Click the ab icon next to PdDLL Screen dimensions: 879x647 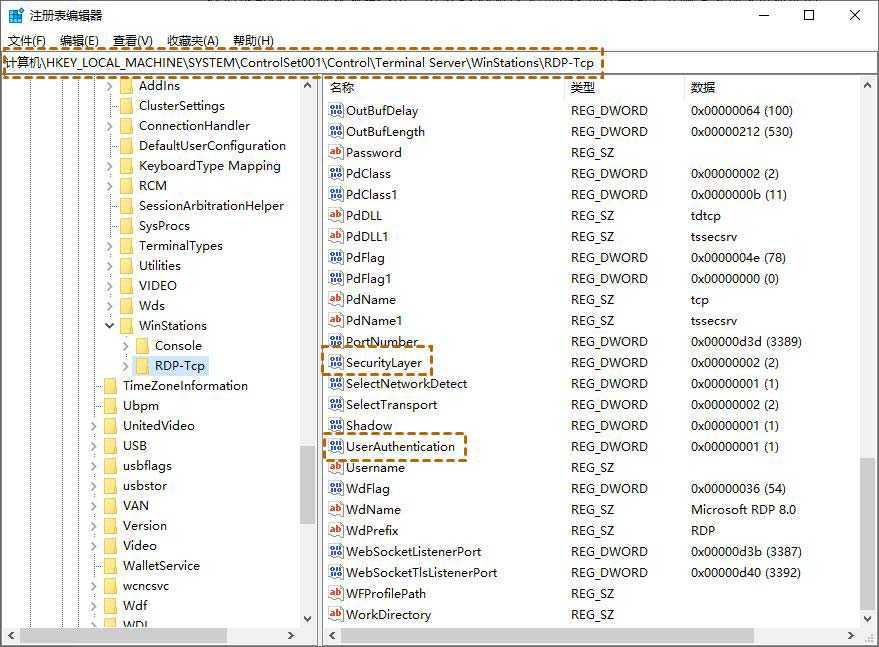(338, 215)
